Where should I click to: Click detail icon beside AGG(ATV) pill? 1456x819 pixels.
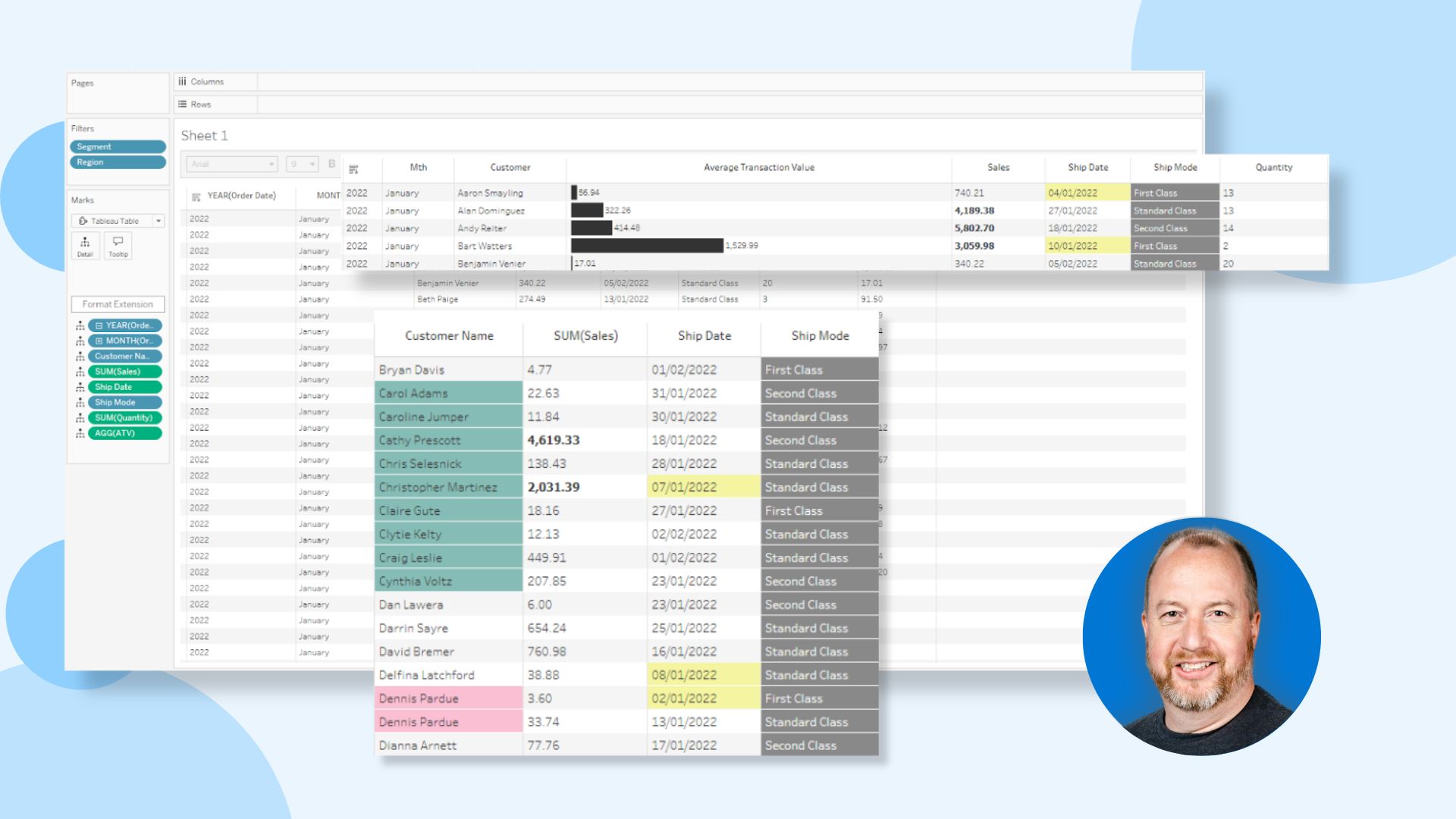(x=80, y=434)
